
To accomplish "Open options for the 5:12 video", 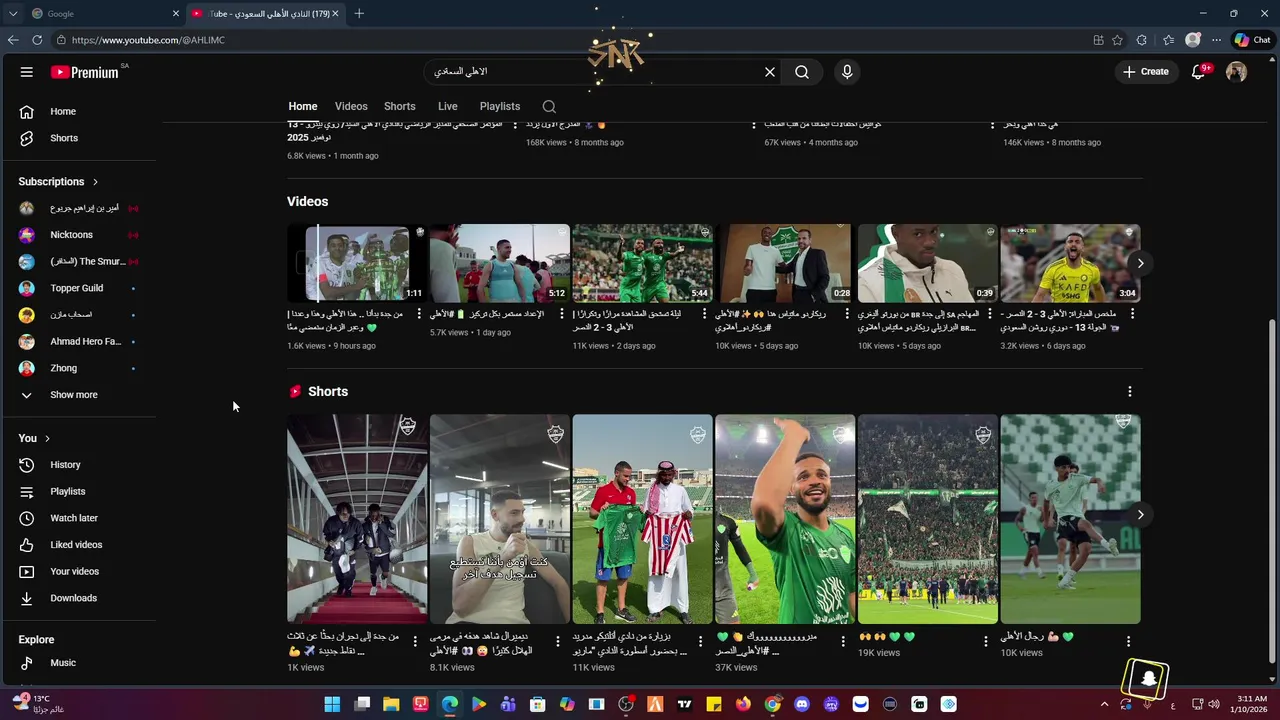I will [x=562, y=314].
